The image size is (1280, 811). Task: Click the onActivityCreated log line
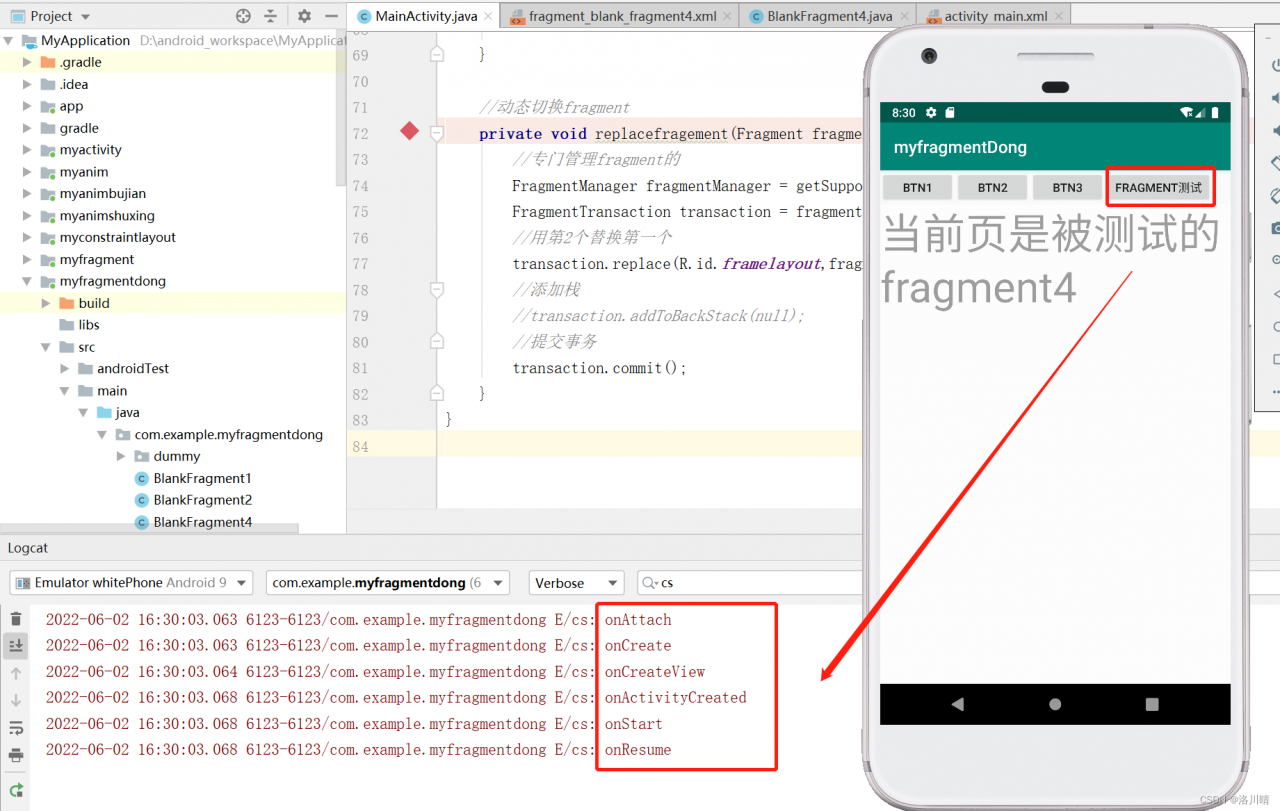pyautogui.click(x=396, y=698)
